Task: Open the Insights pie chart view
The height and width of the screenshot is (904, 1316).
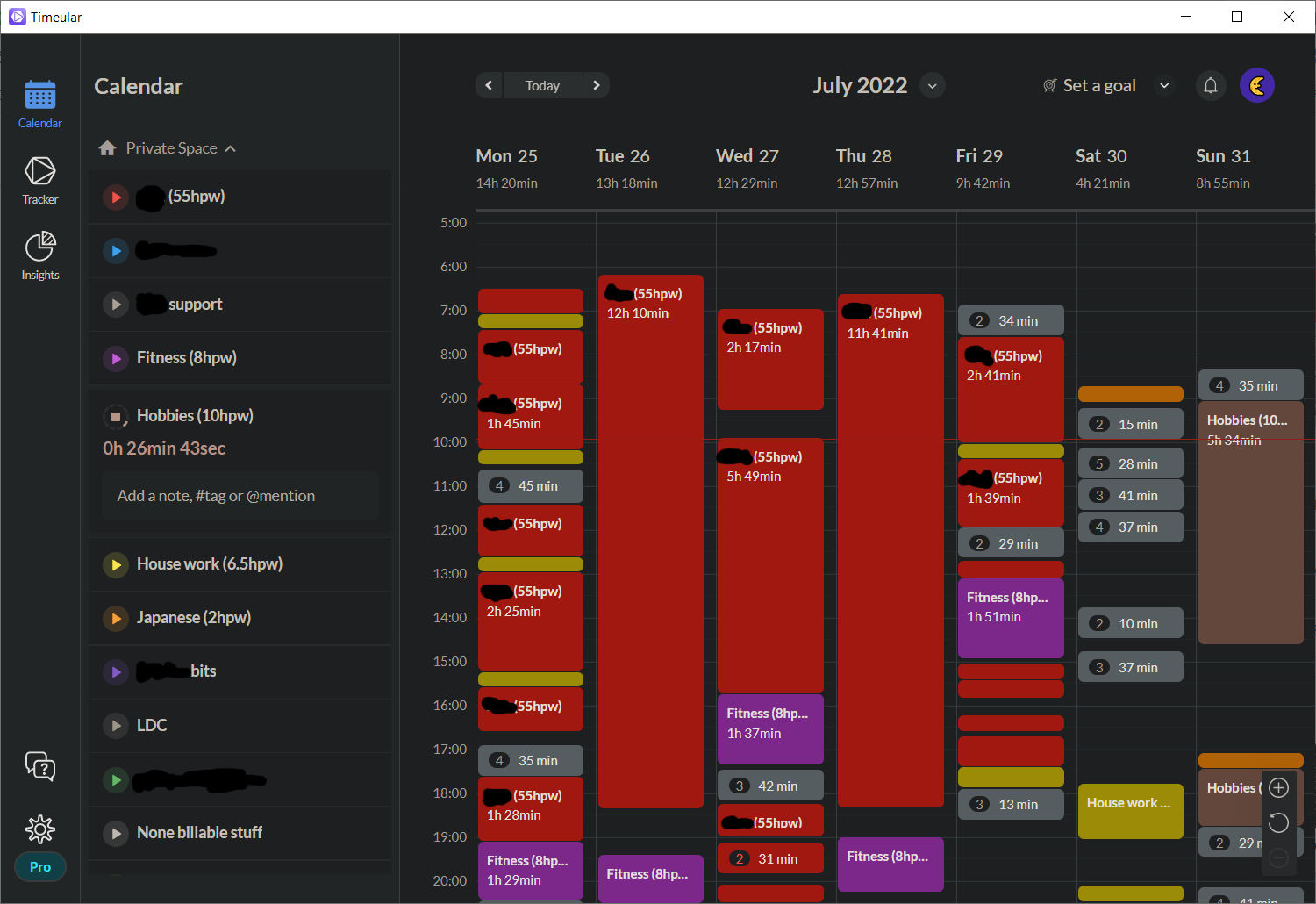Action: click(40, 255)
